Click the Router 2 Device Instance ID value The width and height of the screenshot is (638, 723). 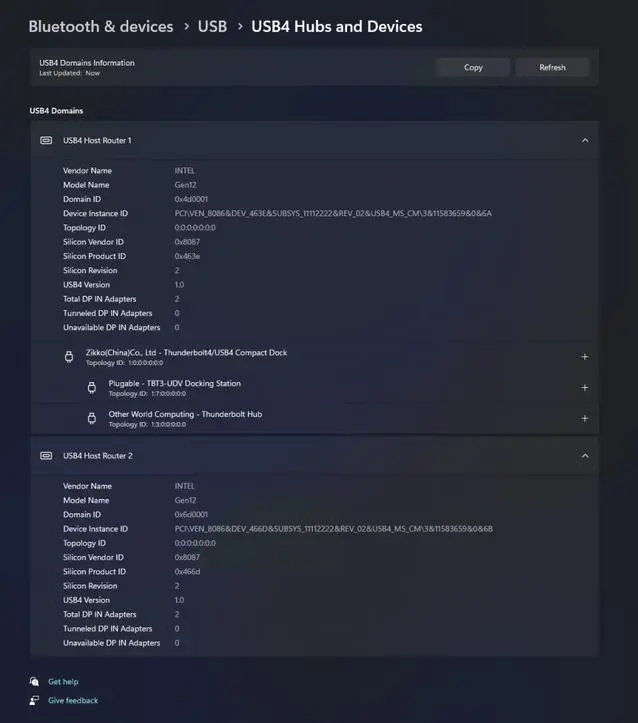[x=333, y=529]
